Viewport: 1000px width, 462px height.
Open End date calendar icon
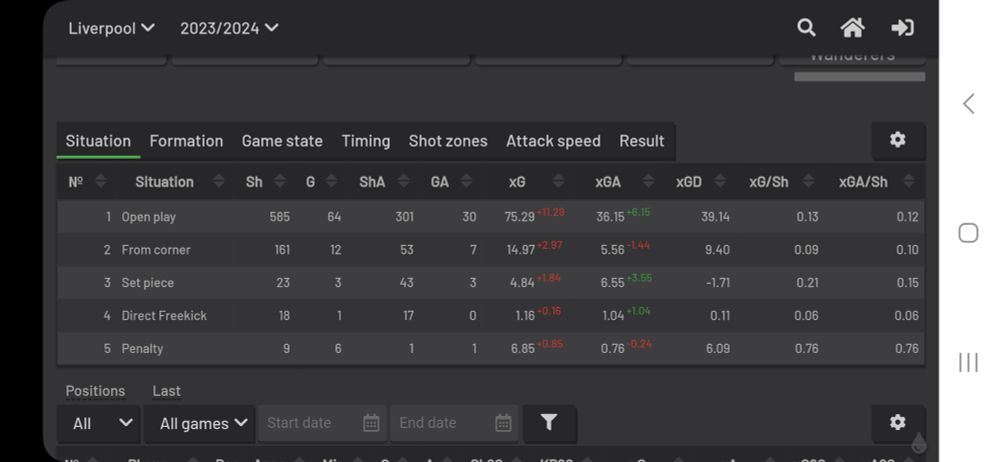click(503, 423)
